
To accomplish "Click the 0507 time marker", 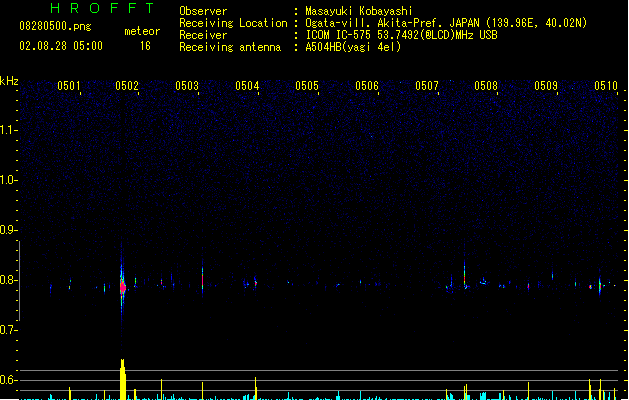I will point(427,86).
